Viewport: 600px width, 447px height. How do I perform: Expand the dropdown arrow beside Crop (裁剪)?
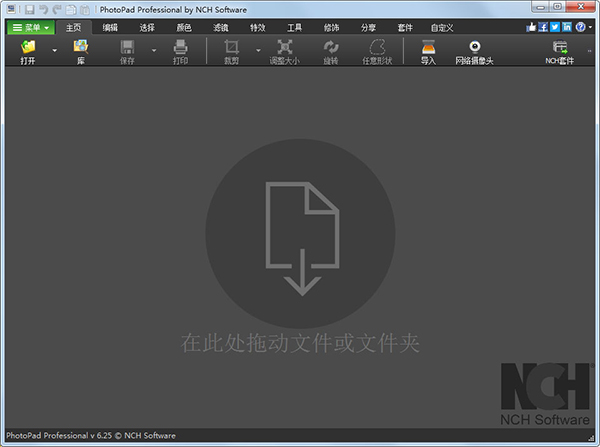coord(258,50)
